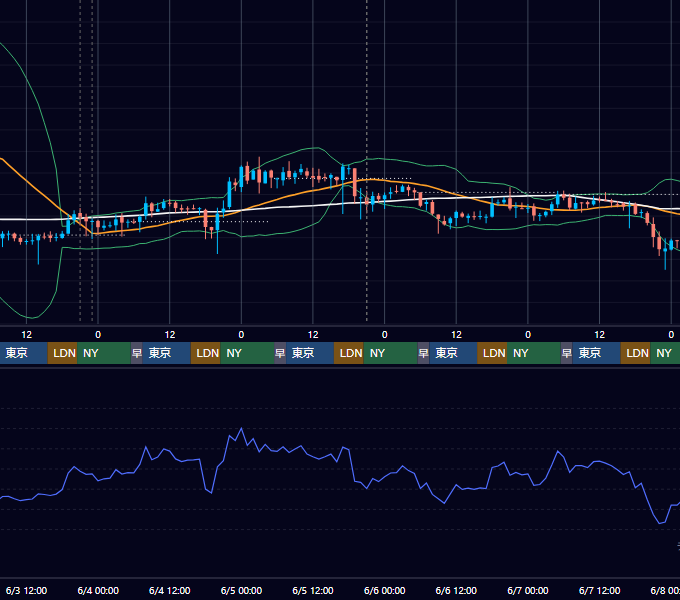Select the 早 early session block on 6/6
The image size is (680, 600).
tap(423, 353)
